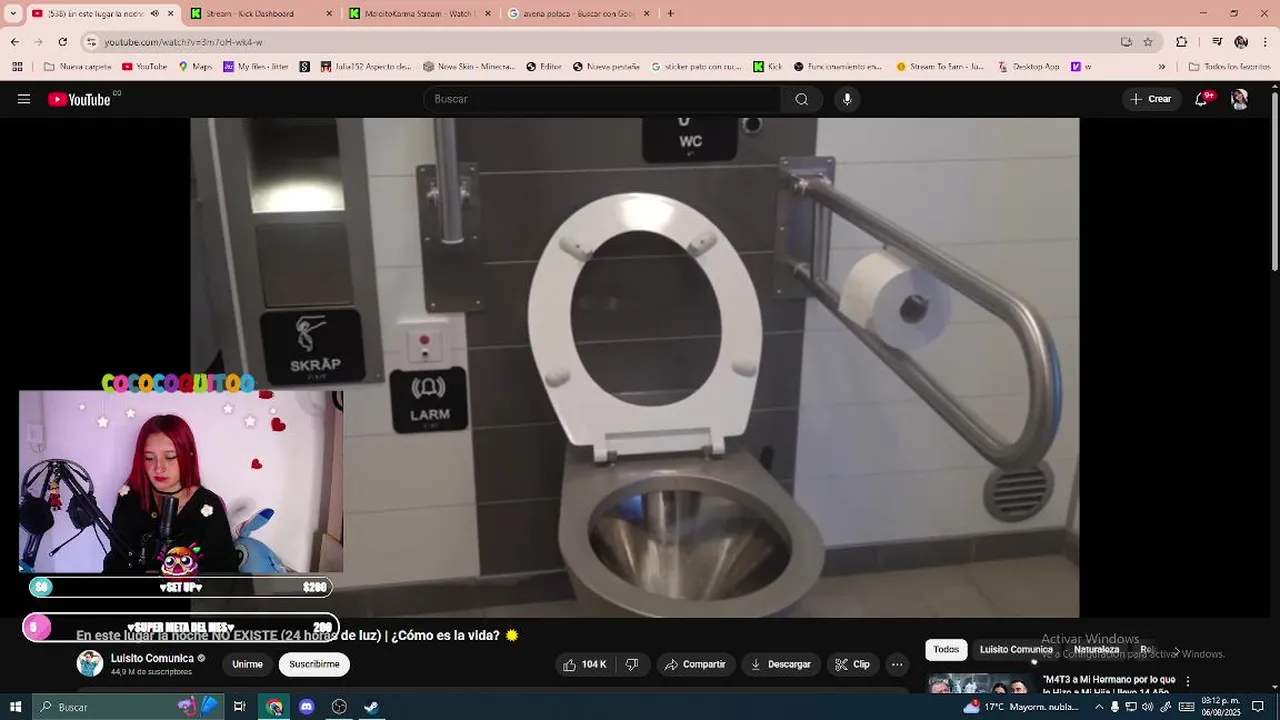The height and width of the screenshot is (720, 1280).
Task: Open the Luisito Comunica channel name link
Action: (x=152, y=658)
